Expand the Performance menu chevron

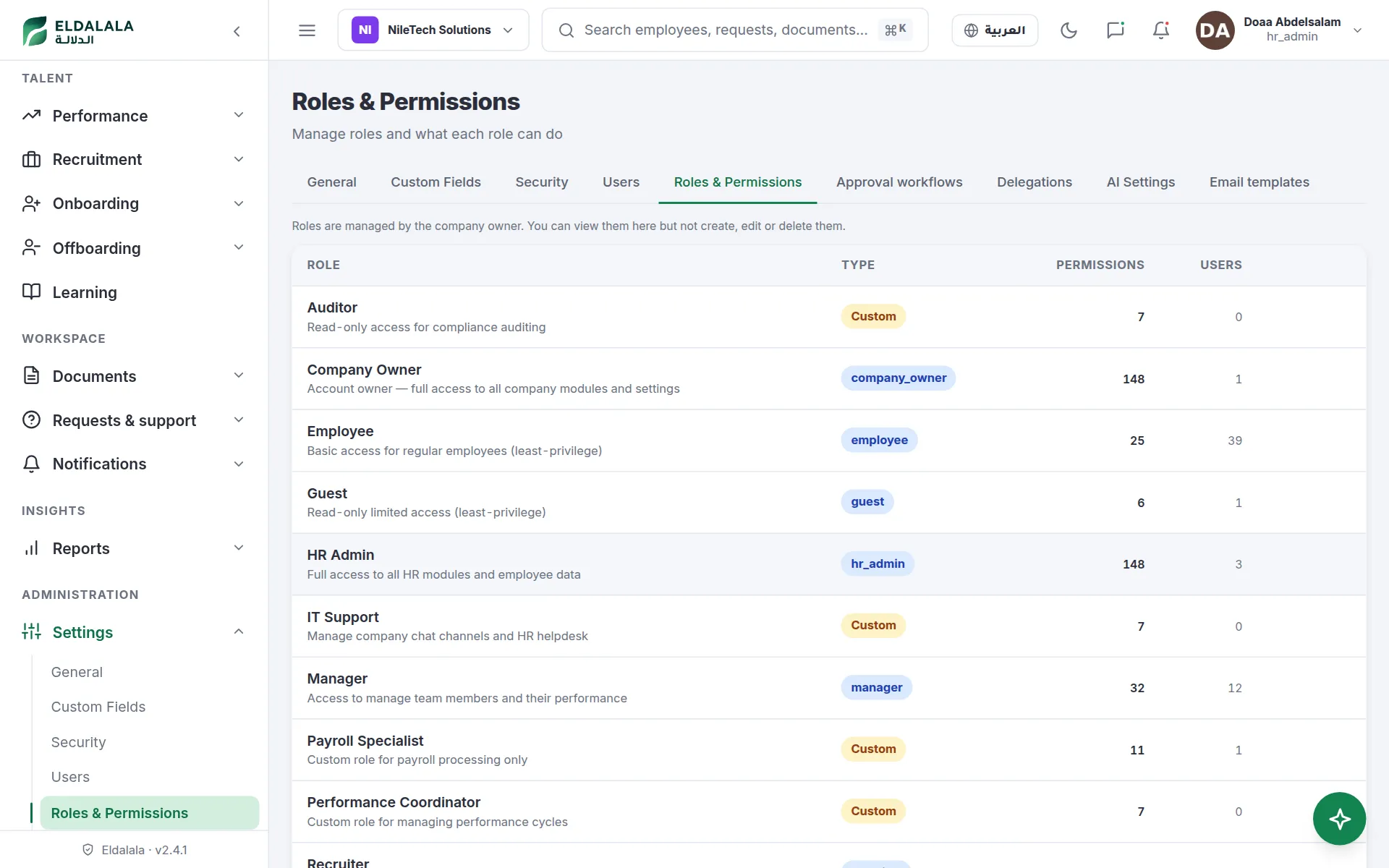pos(239,115)
